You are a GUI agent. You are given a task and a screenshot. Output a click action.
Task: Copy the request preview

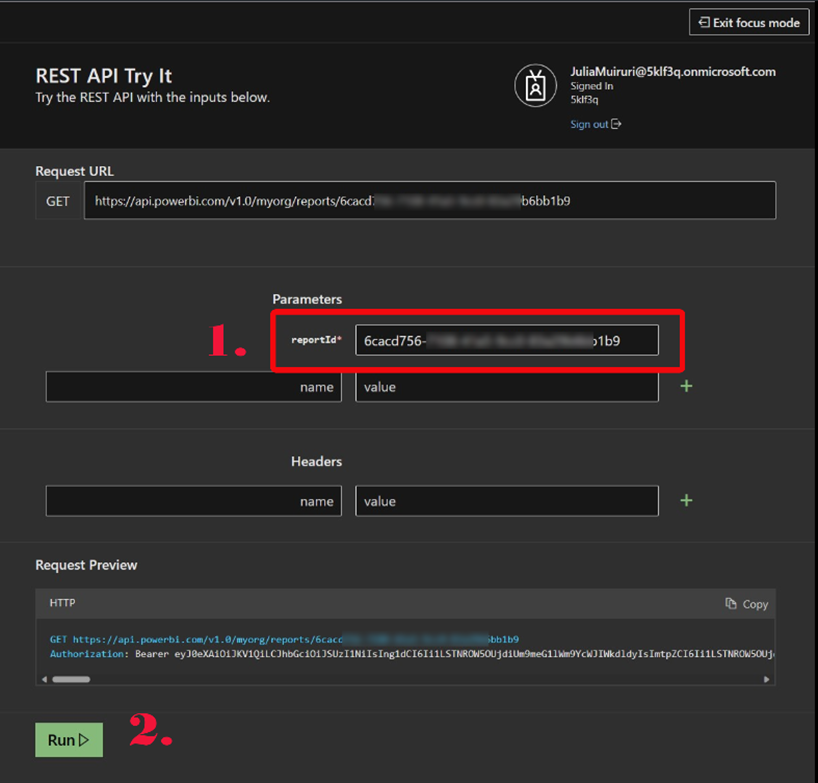[747, 604]
